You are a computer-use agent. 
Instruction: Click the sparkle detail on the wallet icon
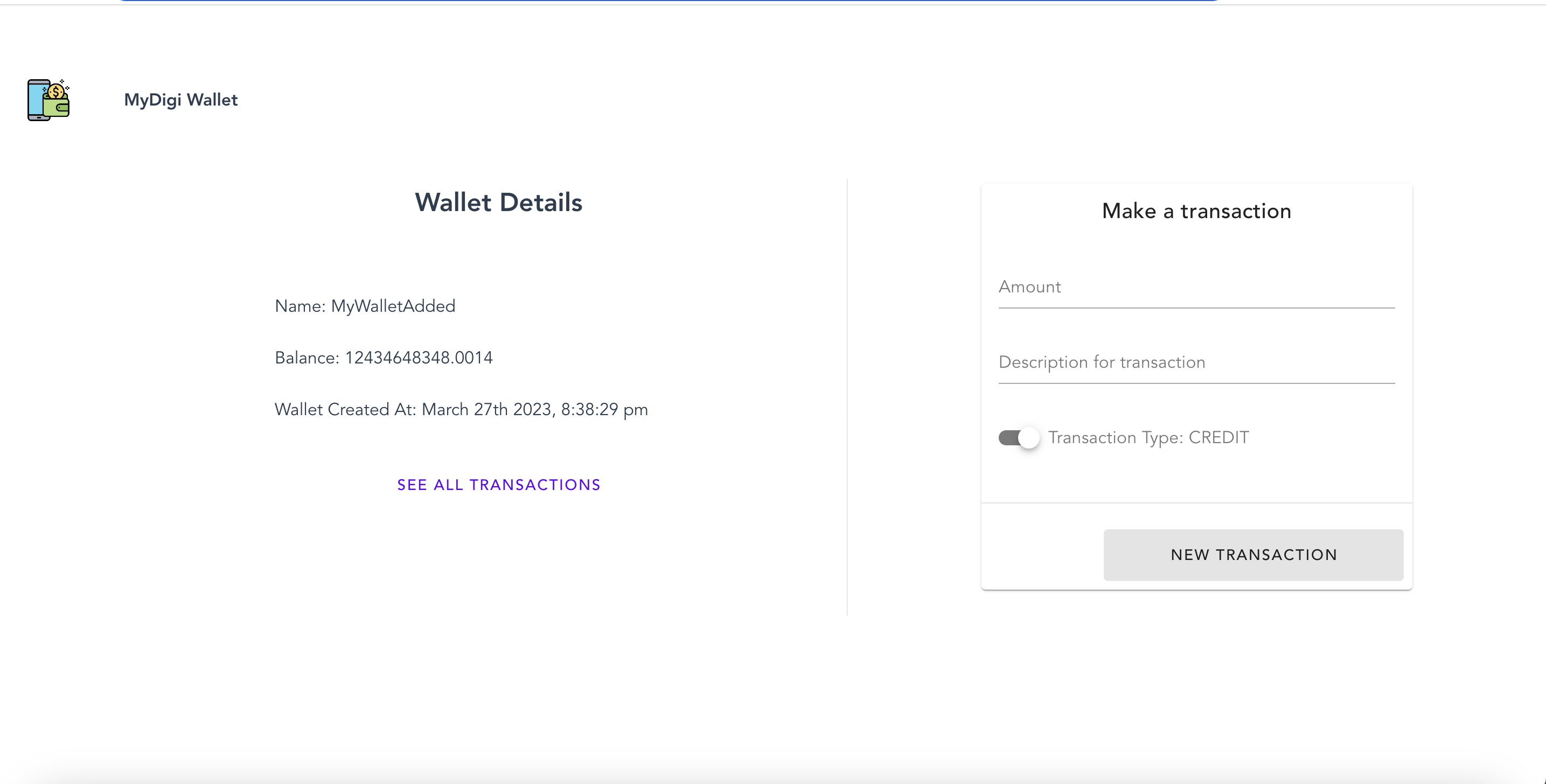[x=62, y=82]
